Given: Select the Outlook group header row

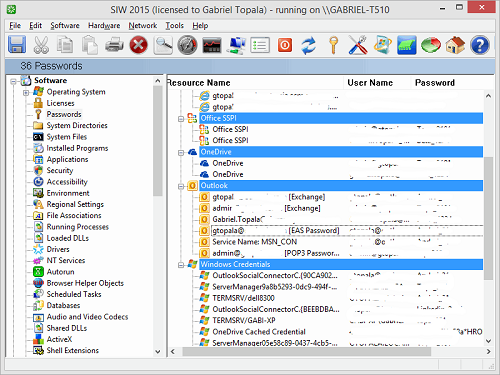Looking at the screenshot, I should (341, 186).
